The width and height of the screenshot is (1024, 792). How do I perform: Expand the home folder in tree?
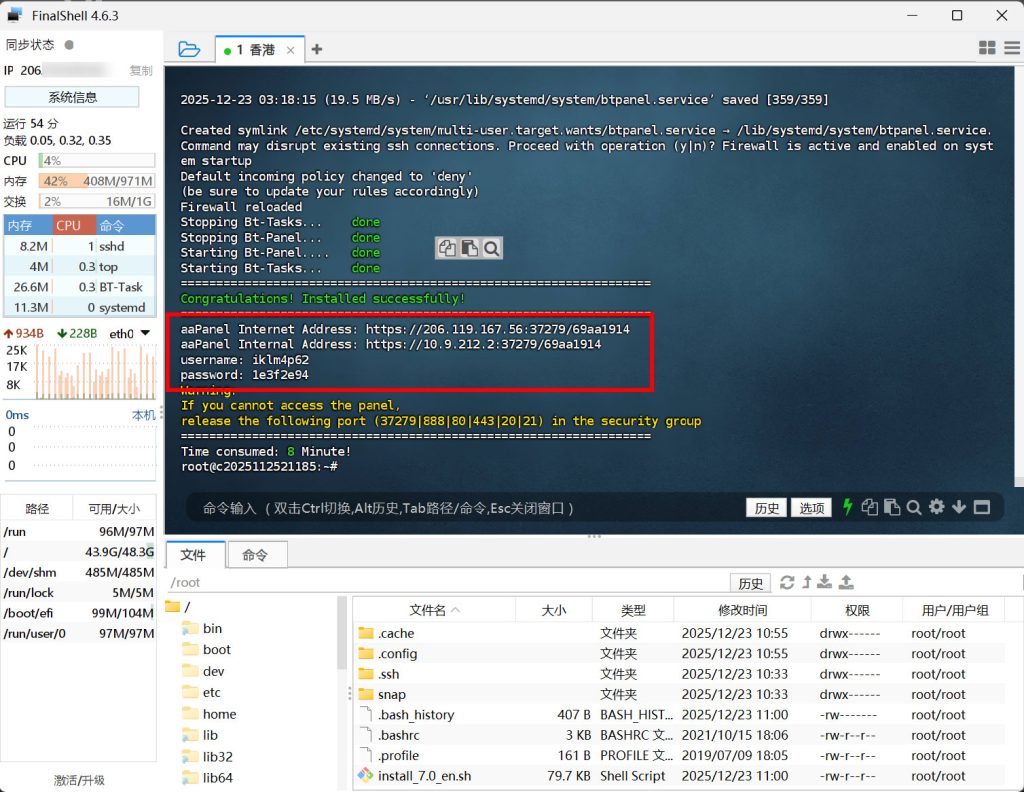(219, 714)
